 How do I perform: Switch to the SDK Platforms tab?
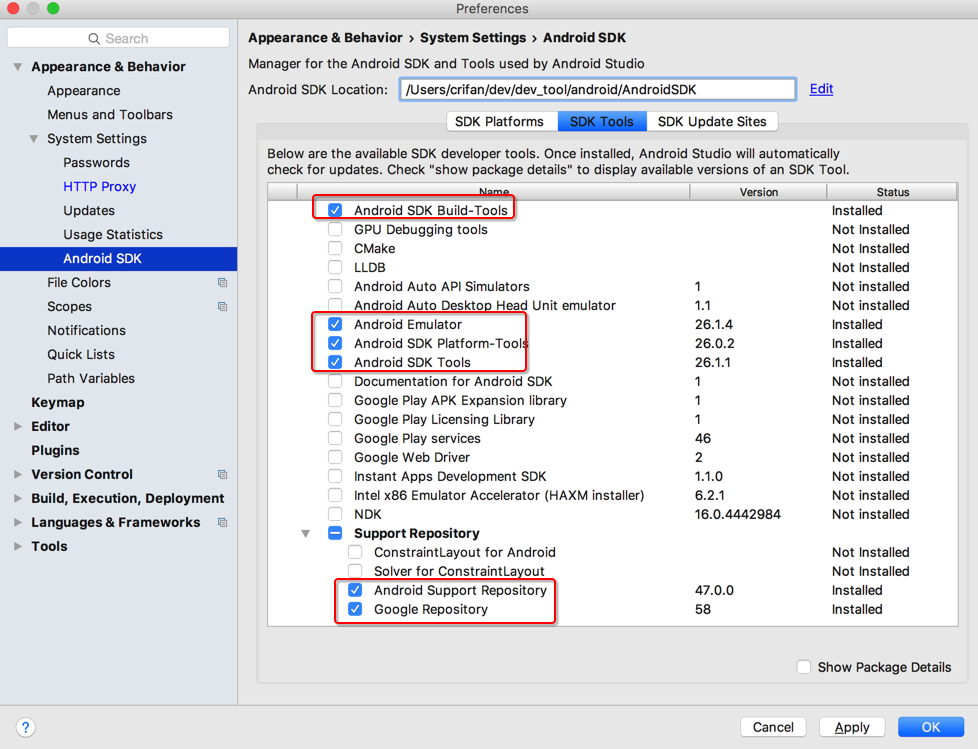(499, 122)
